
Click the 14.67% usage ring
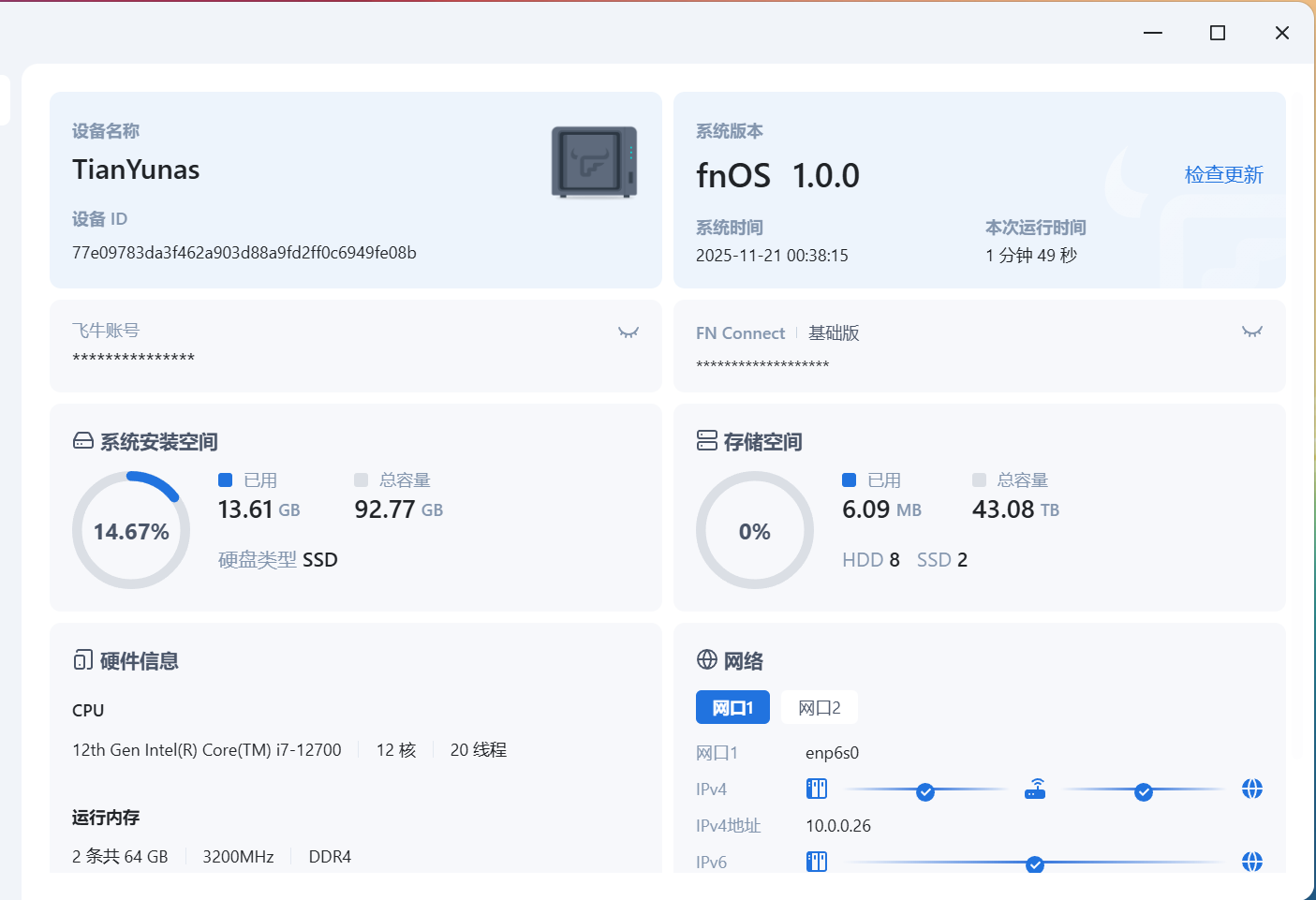pyautogui.click(x=131, y=531)
